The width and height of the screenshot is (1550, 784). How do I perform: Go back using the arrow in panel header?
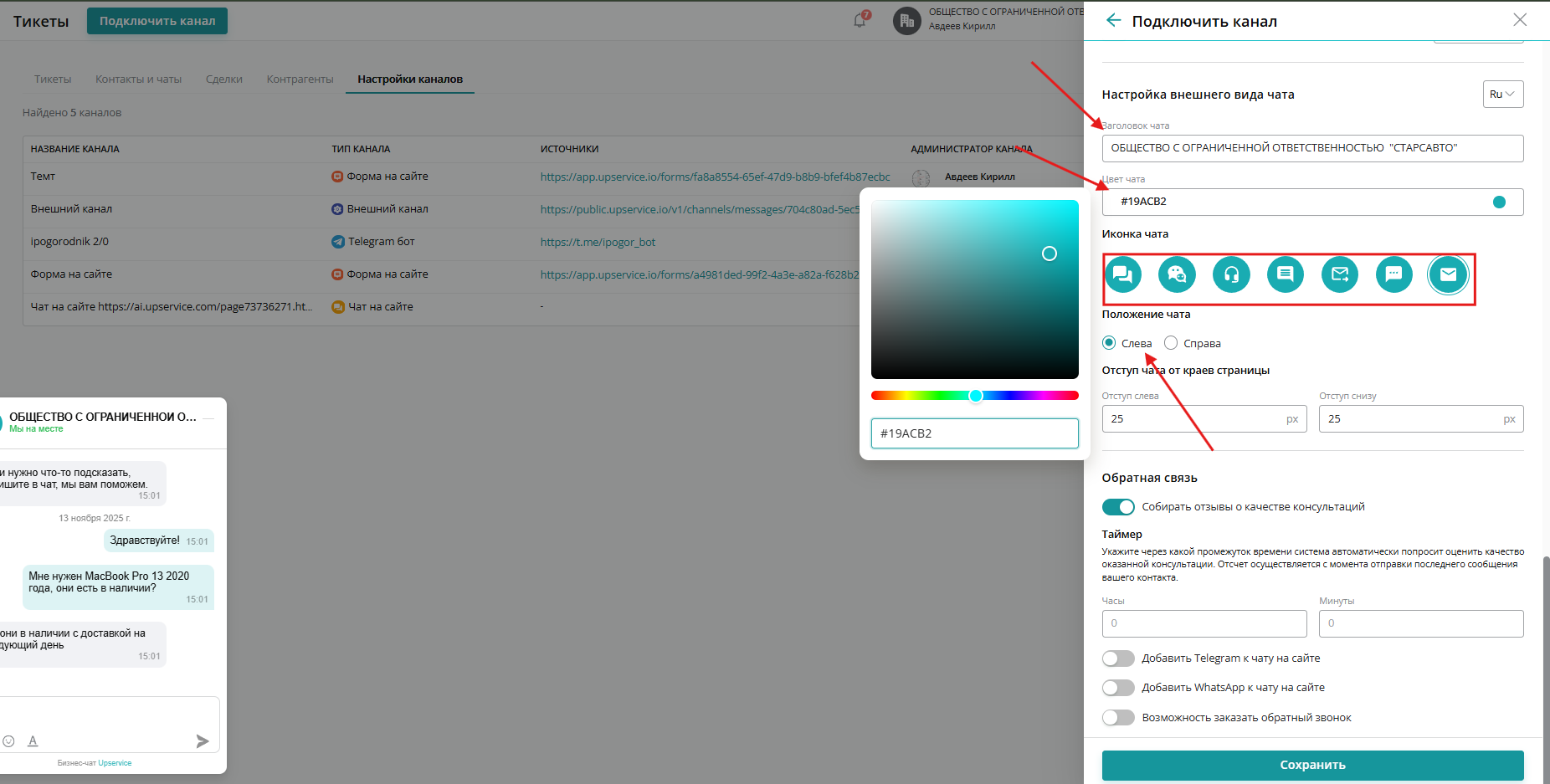pos(1113,20)
